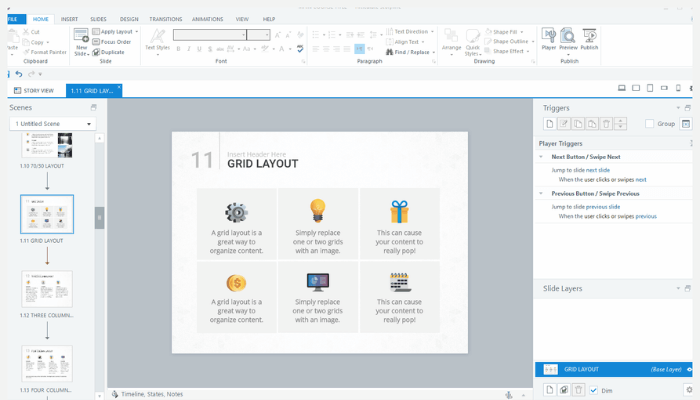700x400 pixels.
Task: Click the spell check icon
Action: [300, 49]
